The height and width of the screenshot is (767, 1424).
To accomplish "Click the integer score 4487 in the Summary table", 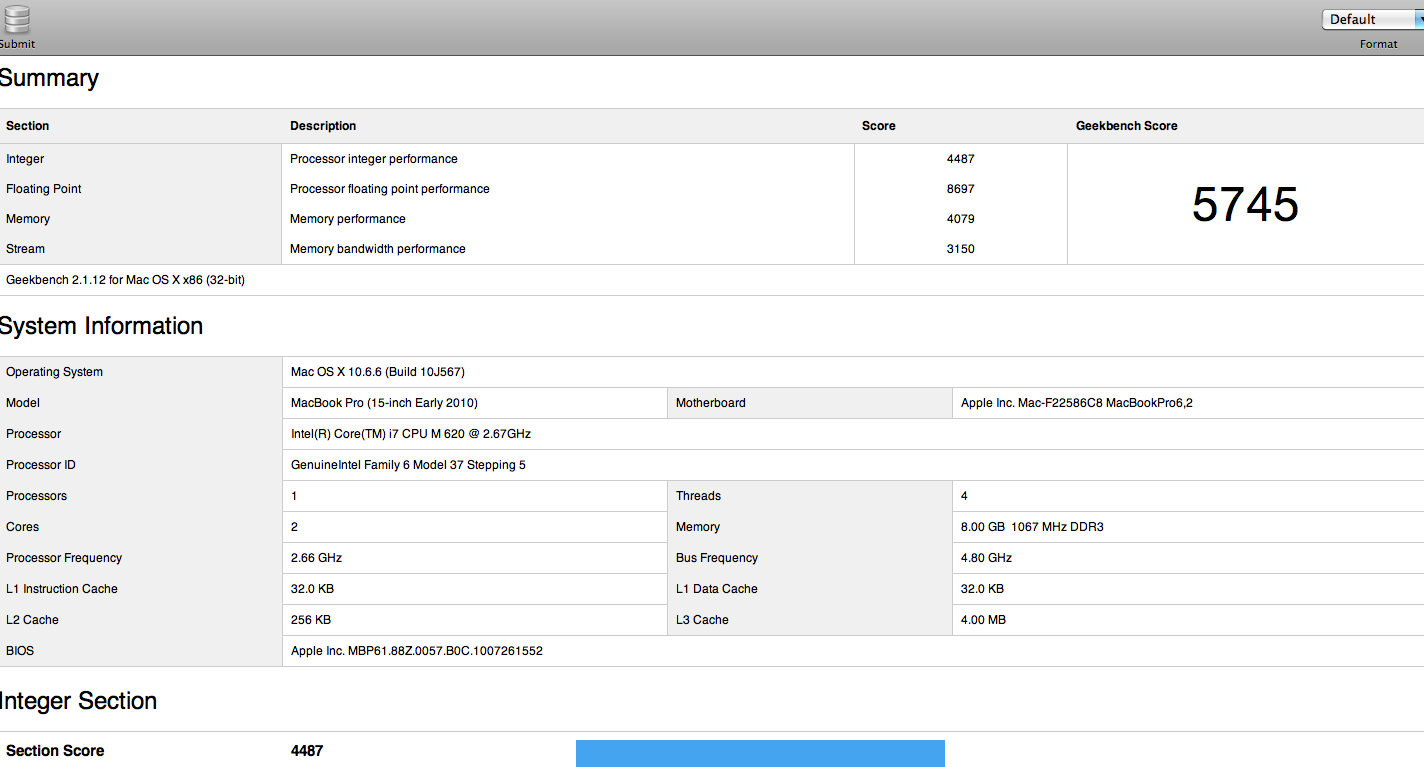I will click(x=961, y=159).
